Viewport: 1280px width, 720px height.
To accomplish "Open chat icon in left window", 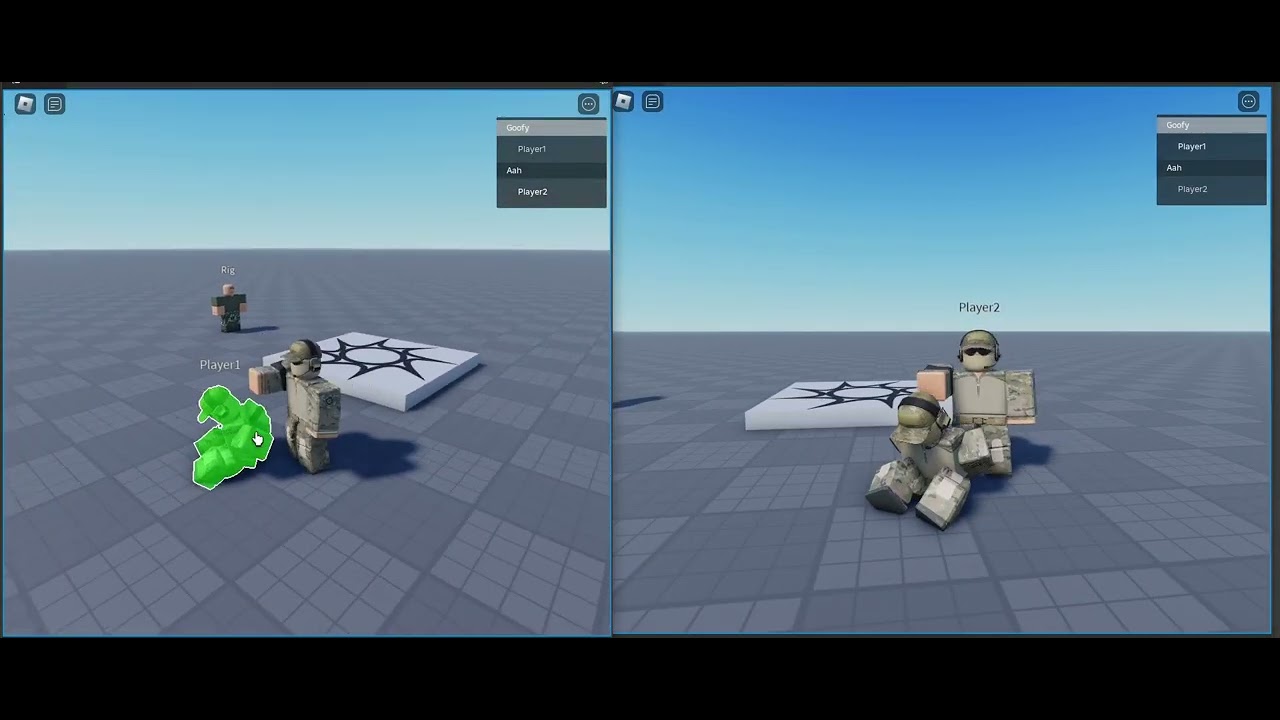I will tap(55, 104).
